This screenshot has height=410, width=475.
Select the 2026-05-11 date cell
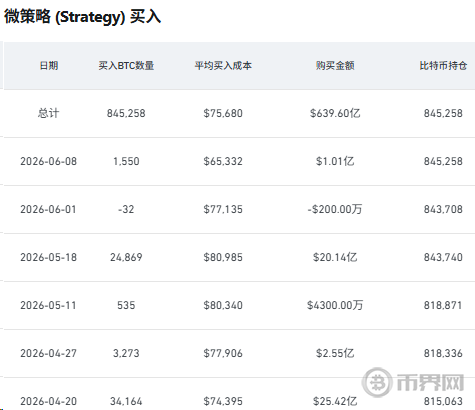48,305
